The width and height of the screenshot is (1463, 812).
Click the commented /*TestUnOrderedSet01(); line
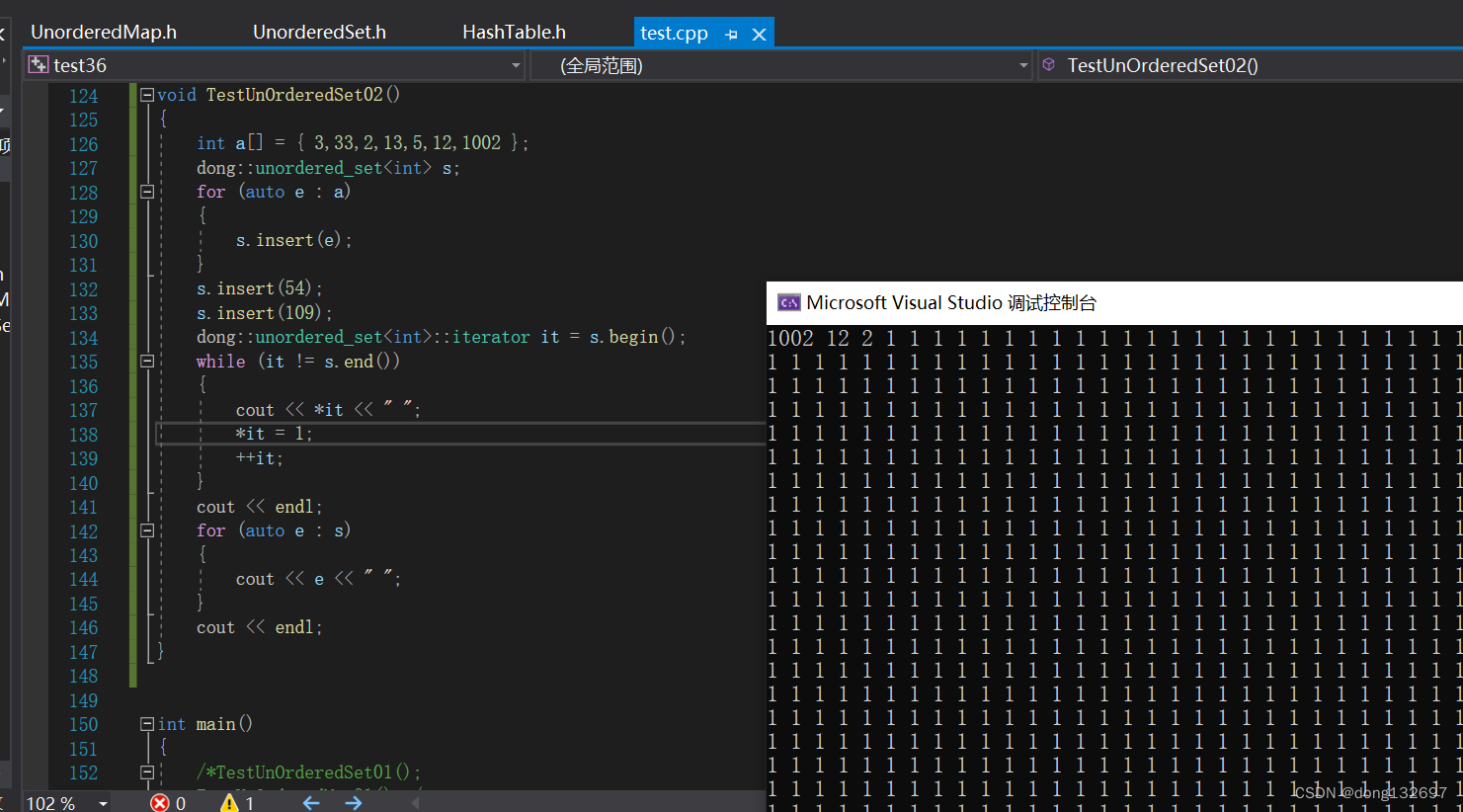point(308,772)
